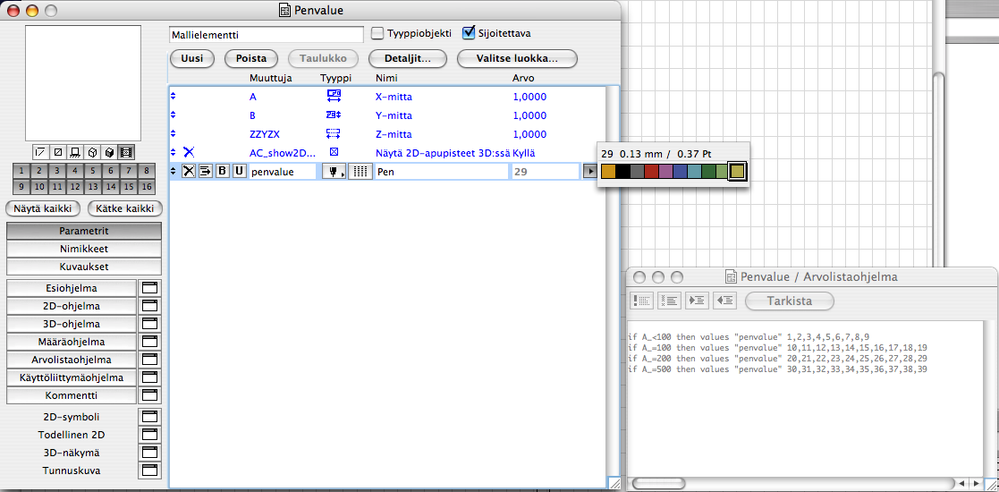Viewport: 999px width, 492px height.
Task: Select the filmstrip preview picture icon
Action: click(127, 152)
